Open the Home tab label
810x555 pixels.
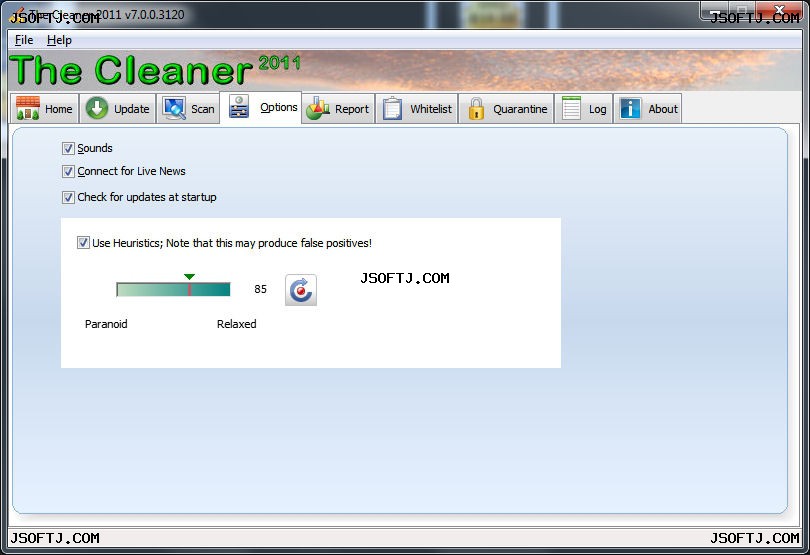tap(58, 109)
